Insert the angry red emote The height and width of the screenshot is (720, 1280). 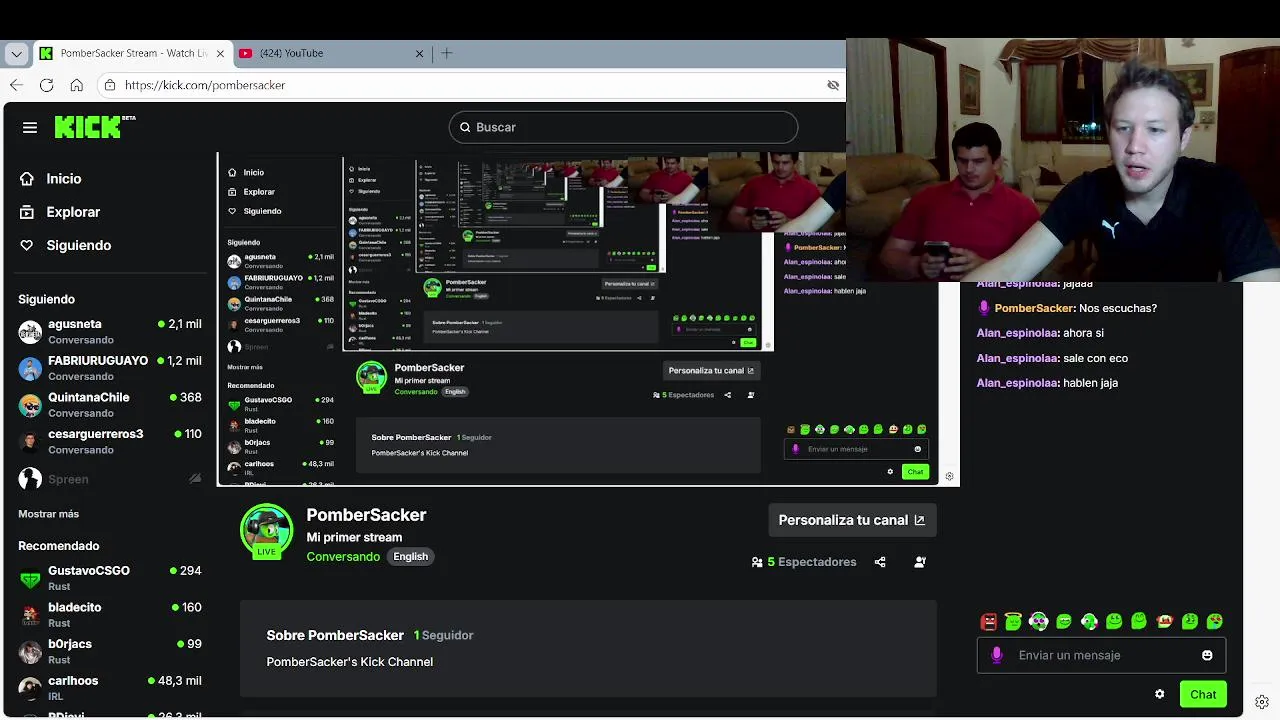989,621
